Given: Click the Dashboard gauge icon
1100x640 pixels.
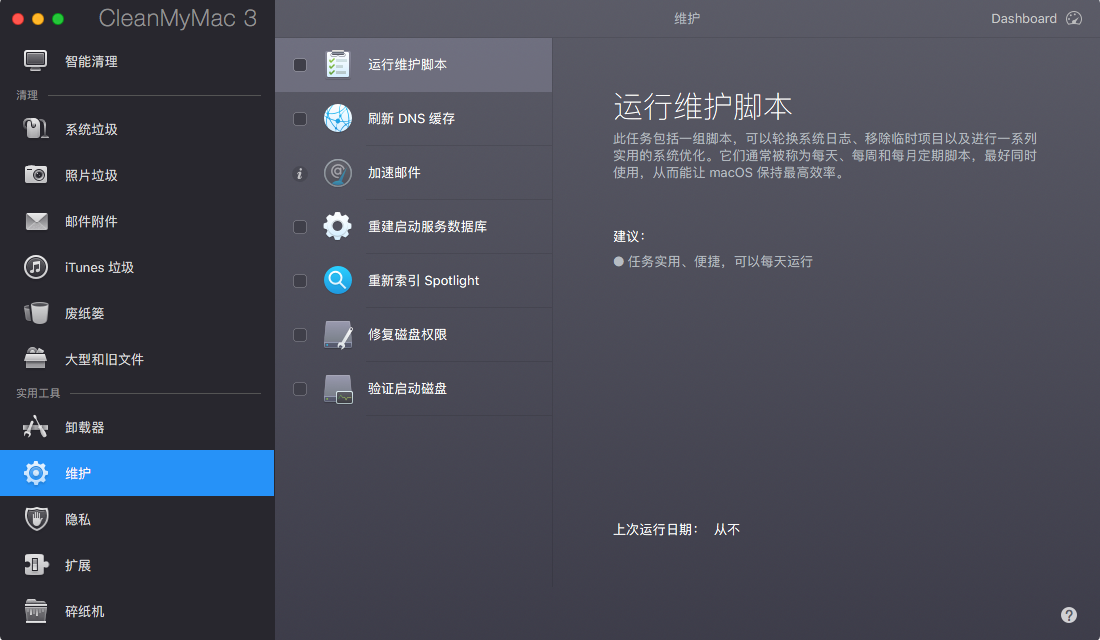Looking at the screenshot, I should pyautogui.click(x=1074, y=18).
